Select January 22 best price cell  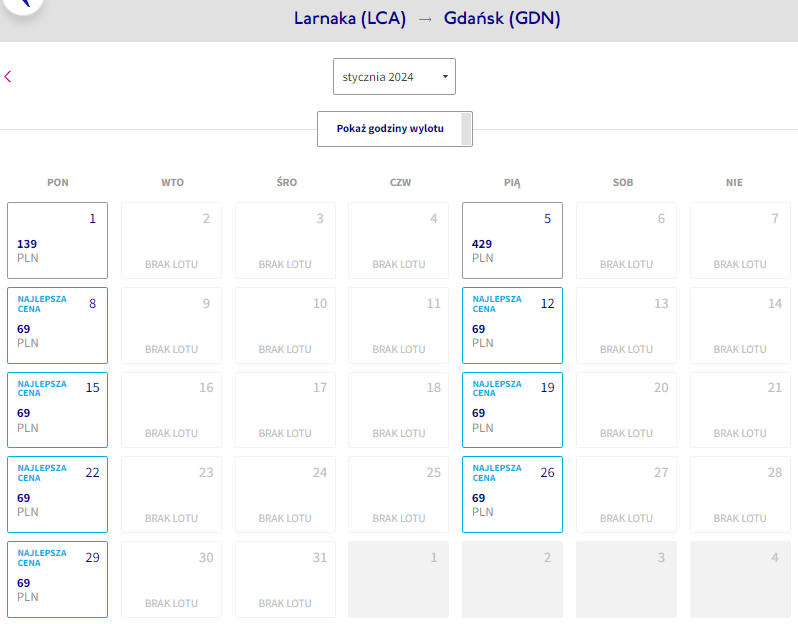pyautogui.click(x=58, y=494)
